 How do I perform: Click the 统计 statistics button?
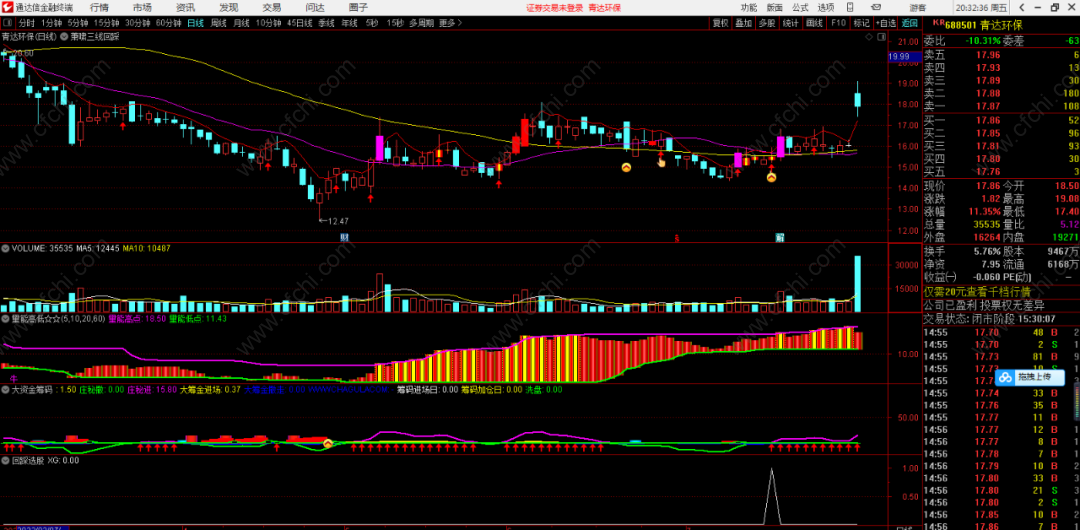pos(791,23)
